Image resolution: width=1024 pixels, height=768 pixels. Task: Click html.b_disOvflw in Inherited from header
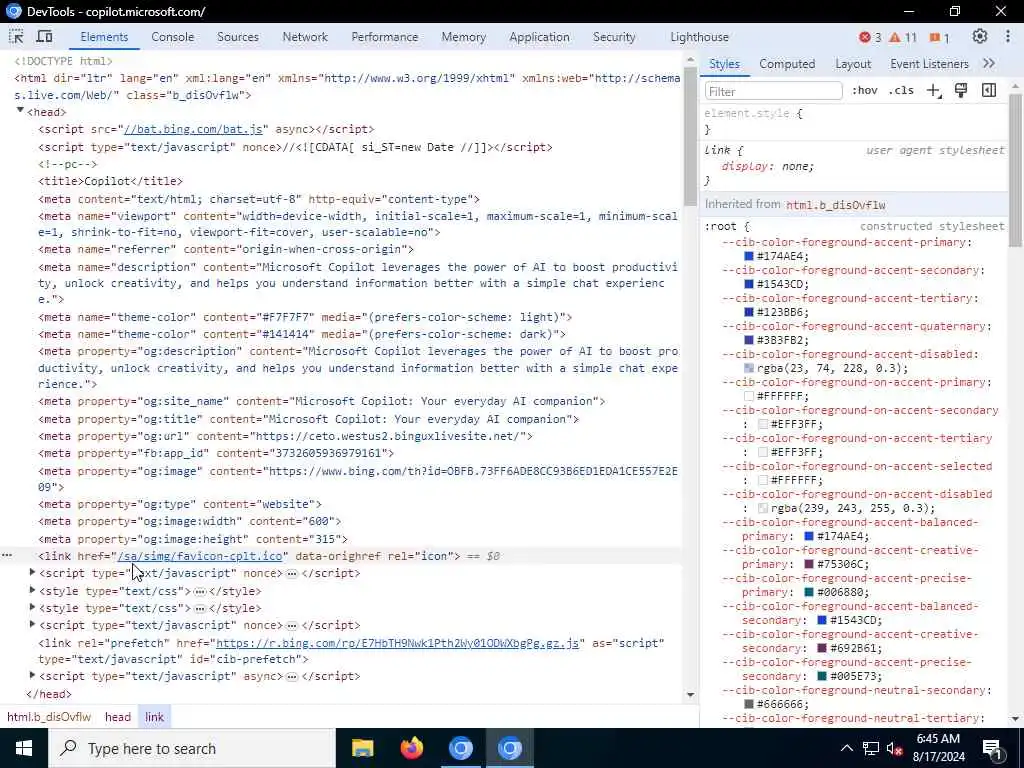(835, 205)
